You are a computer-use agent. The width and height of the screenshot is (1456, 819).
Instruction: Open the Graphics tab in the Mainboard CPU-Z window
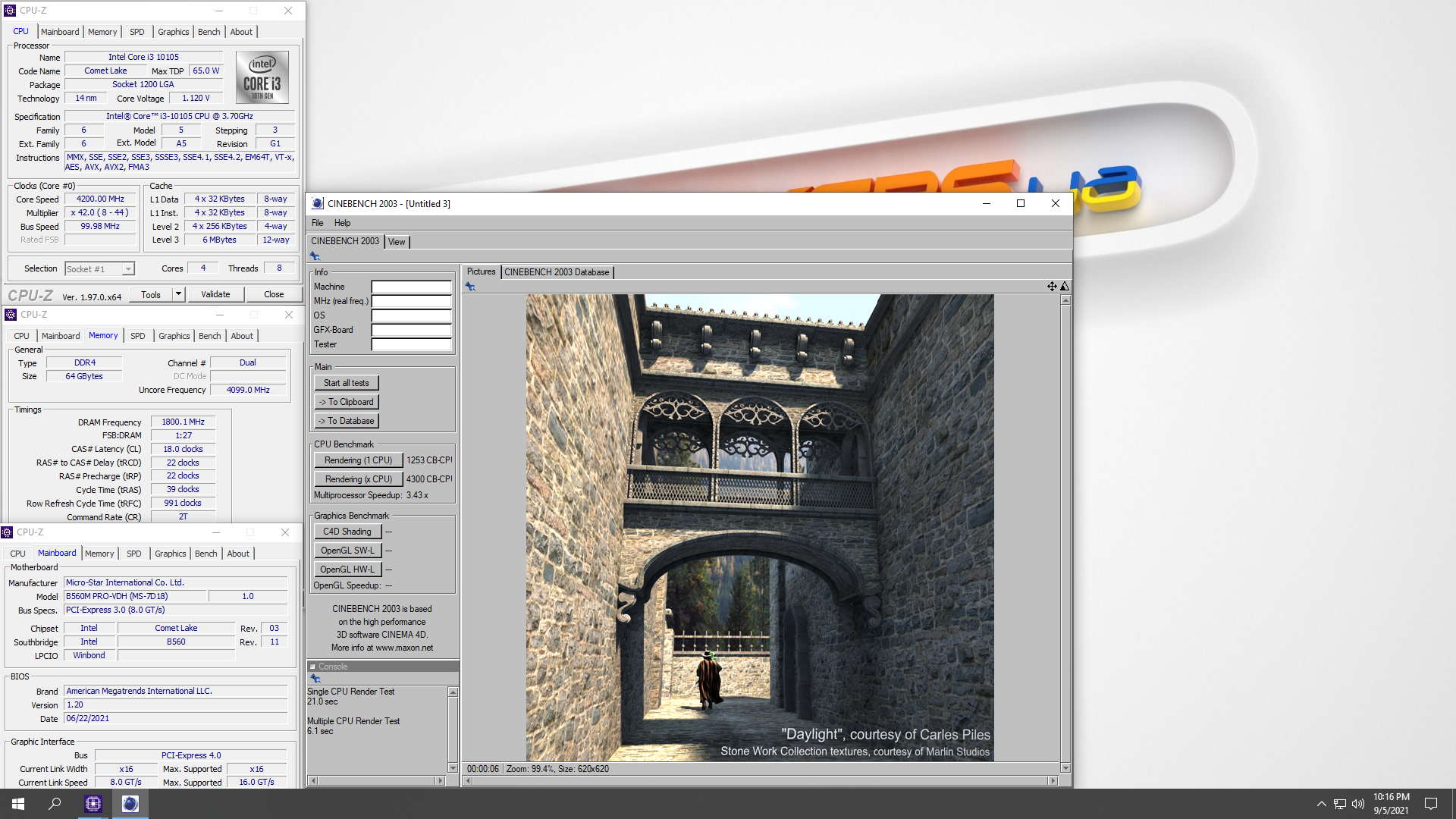click(170, 554)
